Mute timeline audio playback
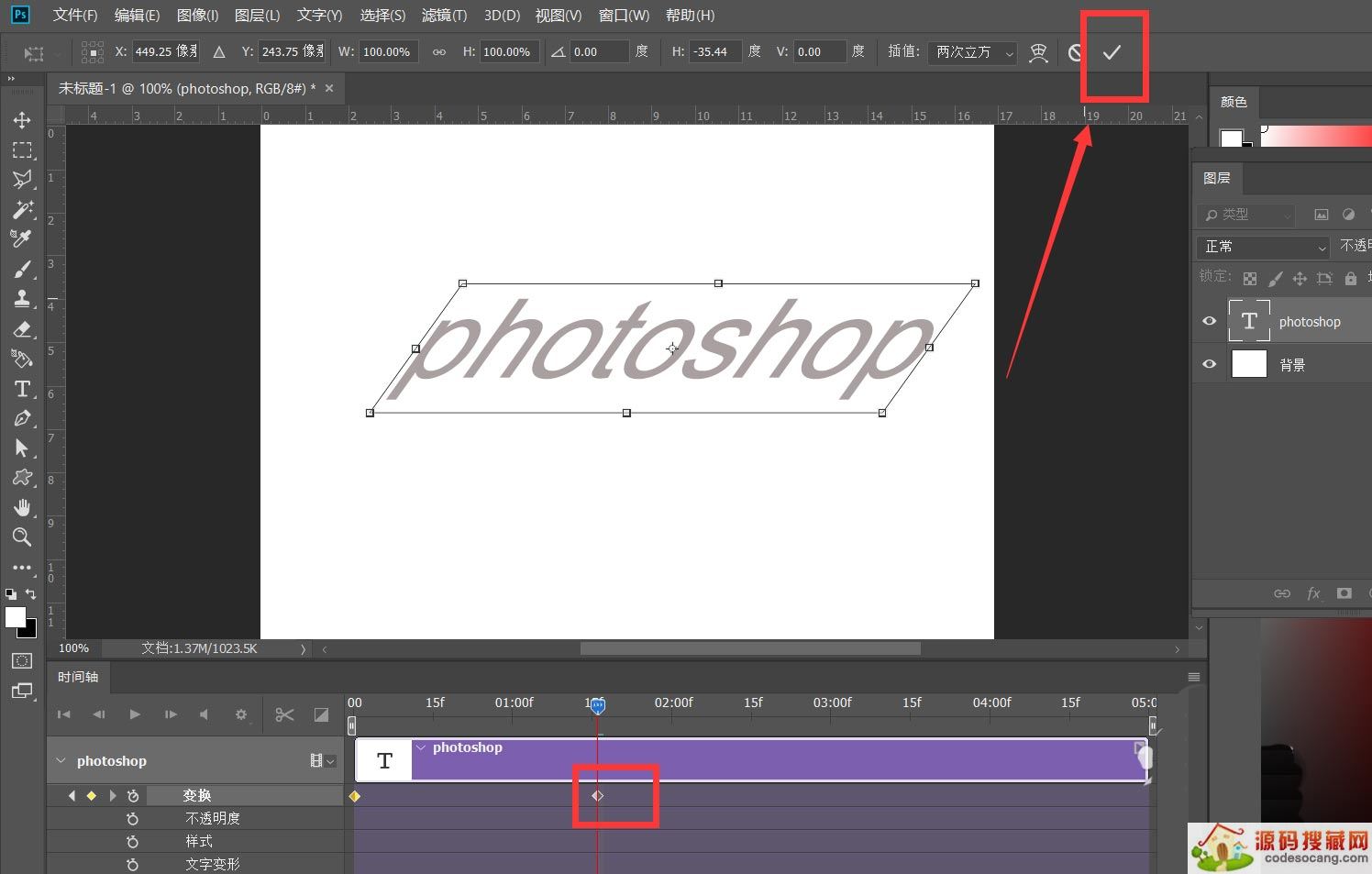Screen dimensions: 1372x874 tap(205, 714)
